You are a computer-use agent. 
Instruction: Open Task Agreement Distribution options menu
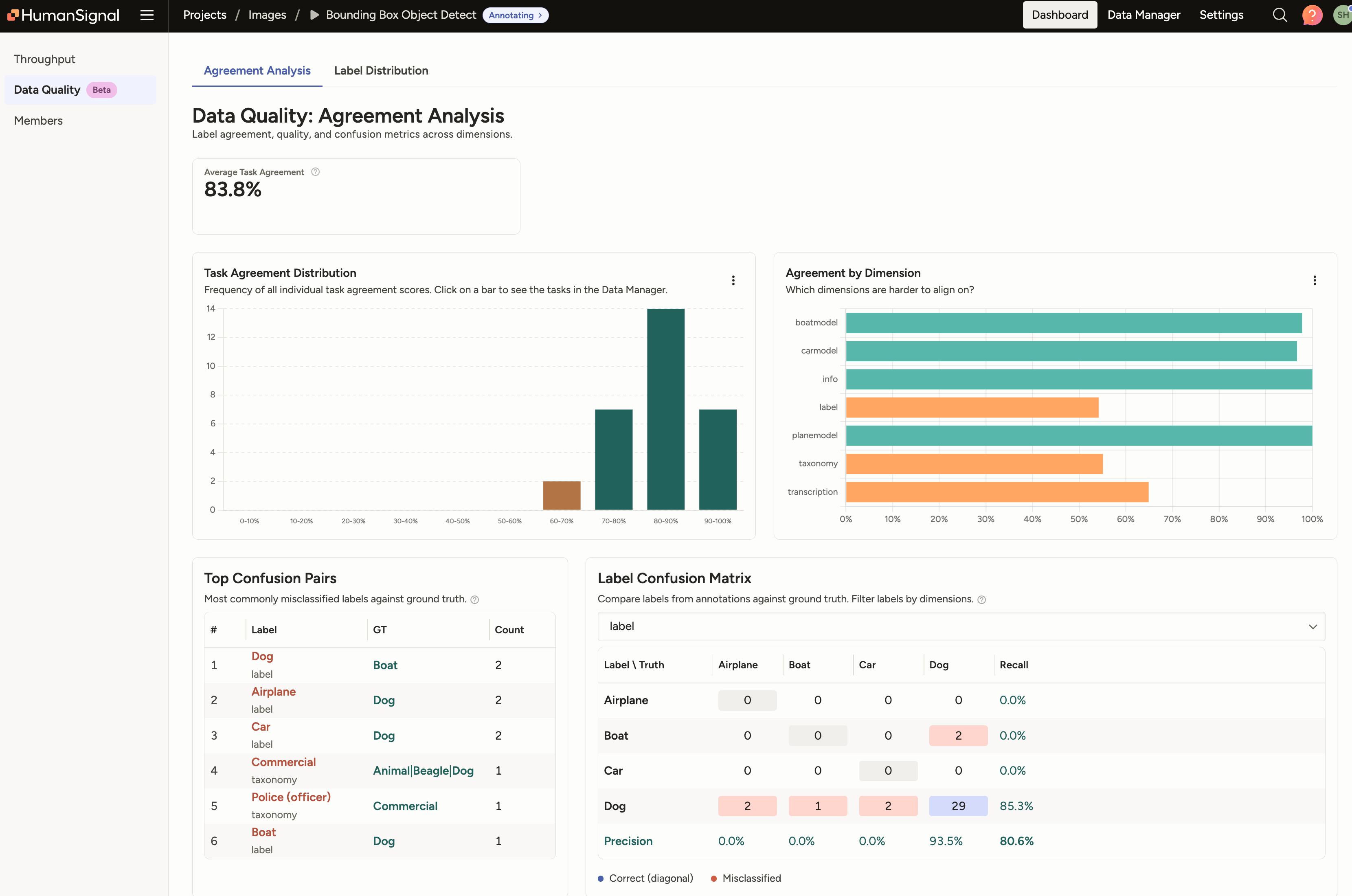click(x=733, y=281)
